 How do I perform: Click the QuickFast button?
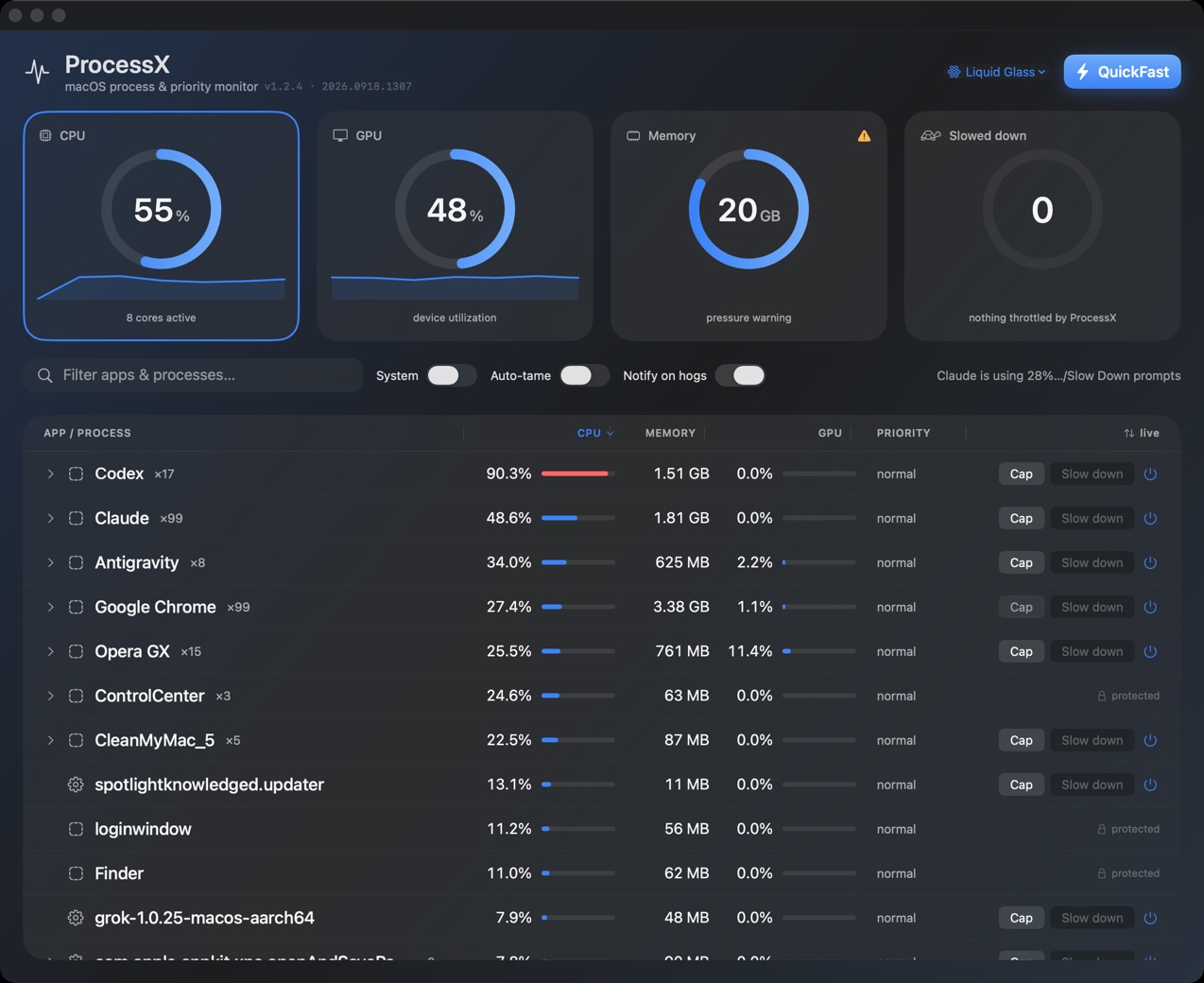coord(1122,72)
